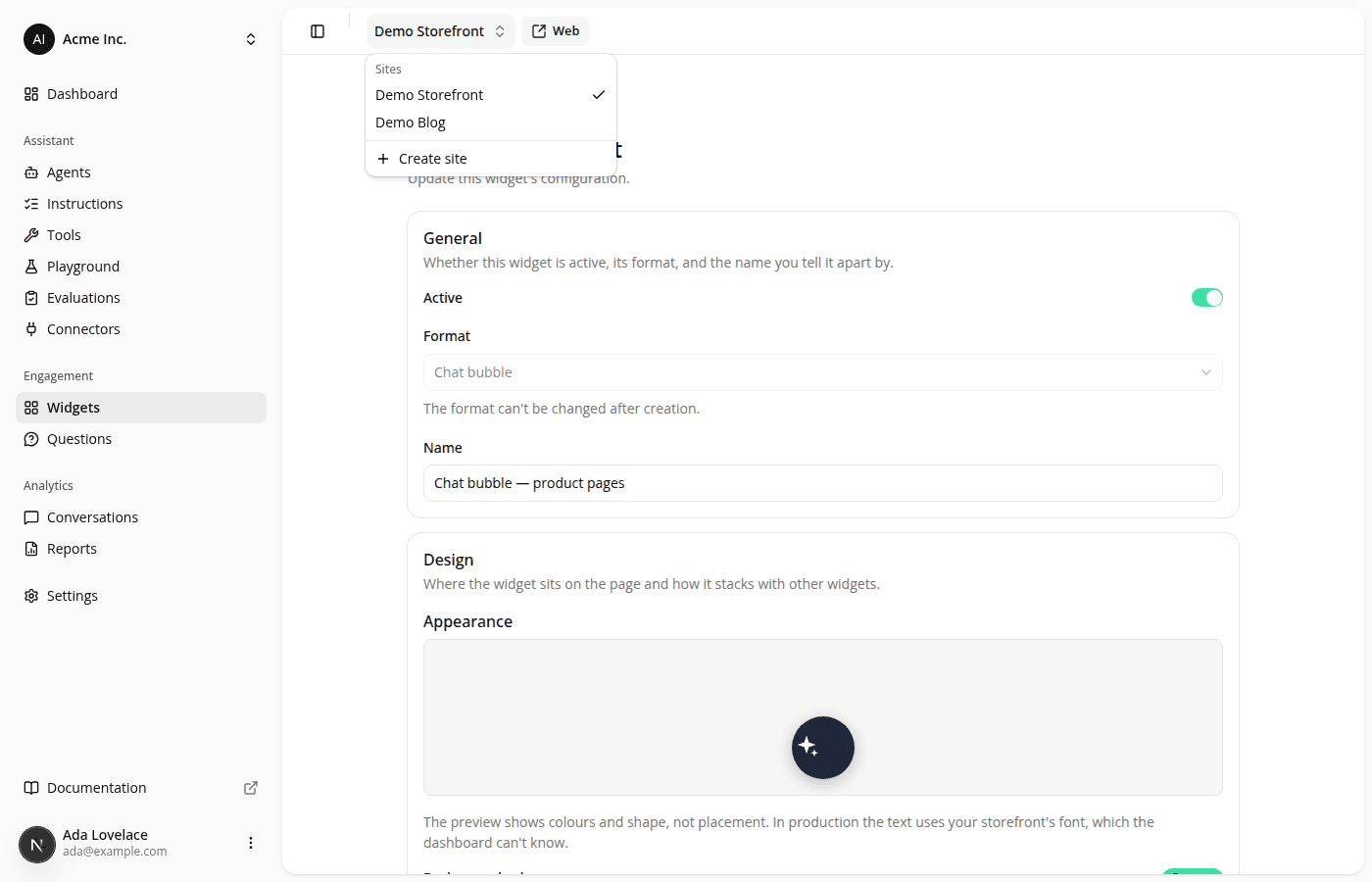Open the Reports page
The width and height of the screenshot is (1372, 882).
point(141,549)
